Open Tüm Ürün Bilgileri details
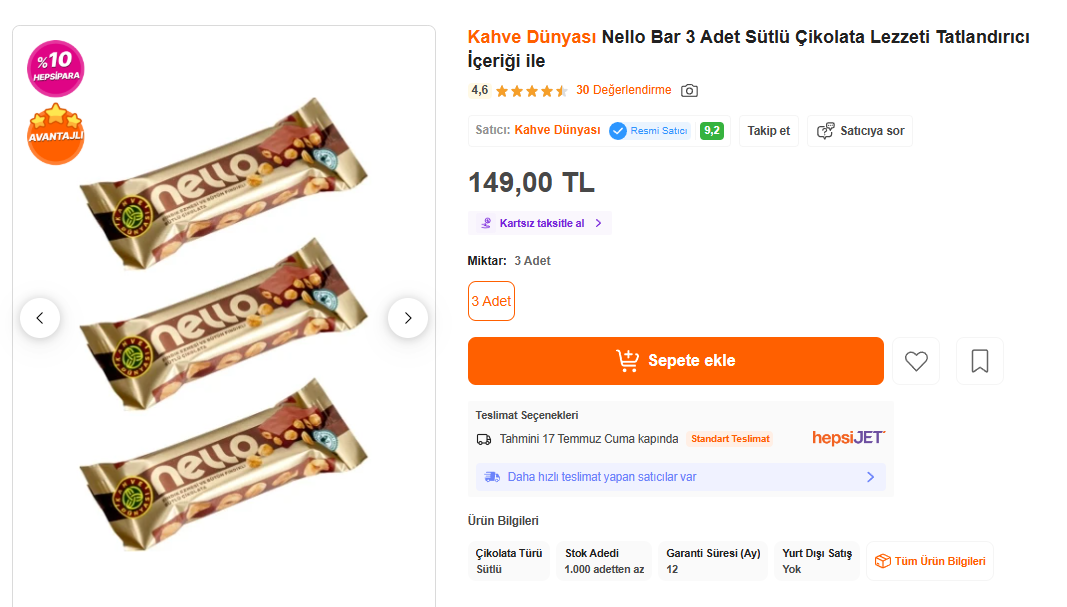This screenshot has height=607, width=1067. (x=930, y=561)
